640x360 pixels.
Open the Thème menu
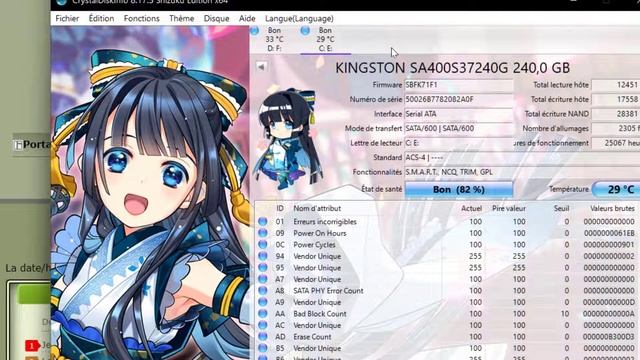pos(182,18)
